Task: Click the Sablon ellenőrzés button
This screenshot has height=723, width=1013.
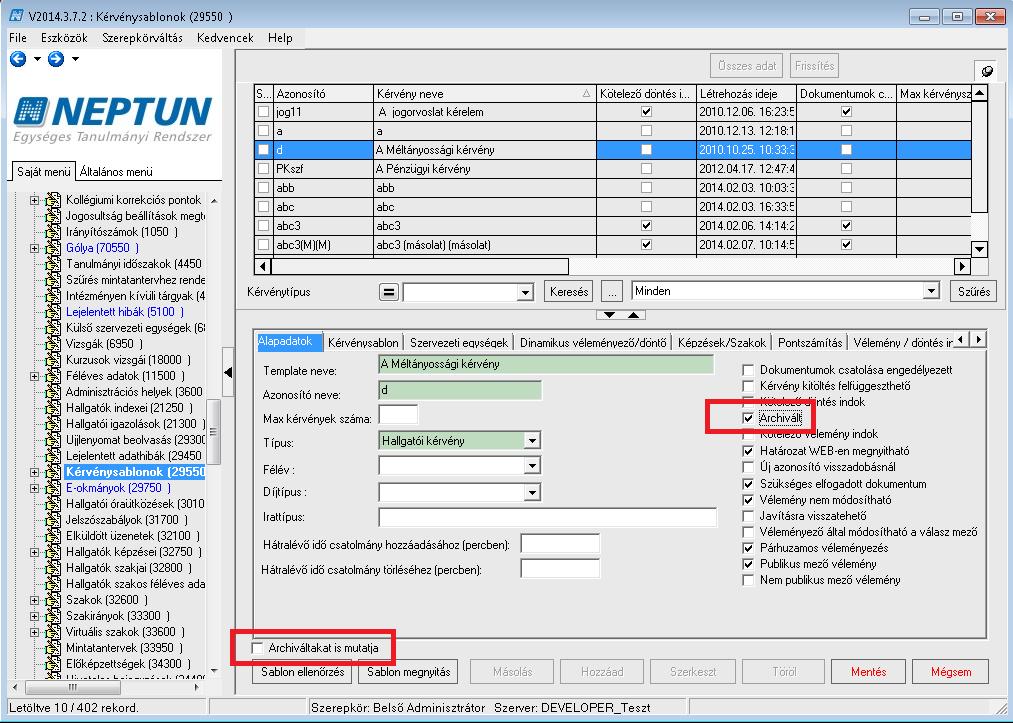Action: coord(302,672)
